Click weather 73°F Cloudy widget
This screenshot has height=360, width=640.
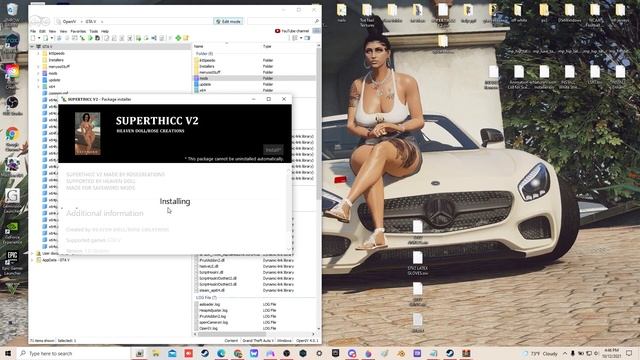[540, 353]
